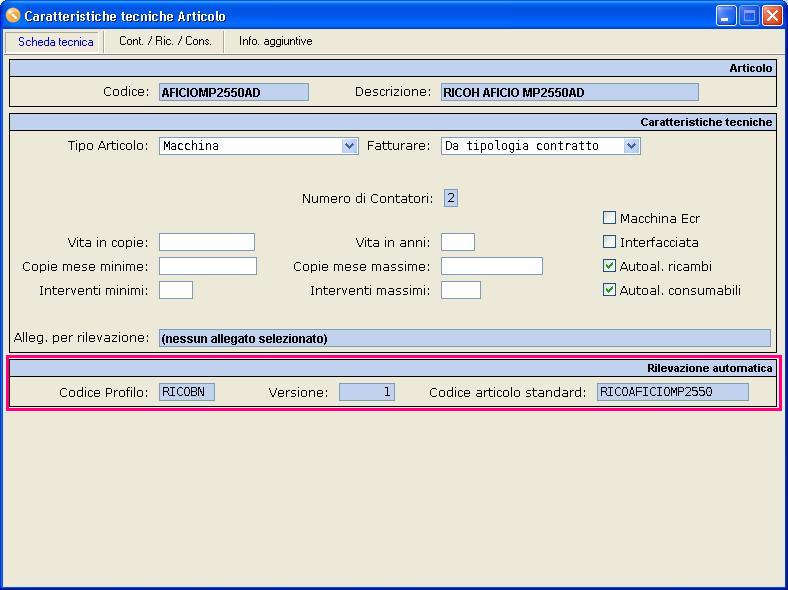The height and width of the screenshot is (590, 788).
Task: Focus the Copie mese minime input
Action: (x=208, y=266)
